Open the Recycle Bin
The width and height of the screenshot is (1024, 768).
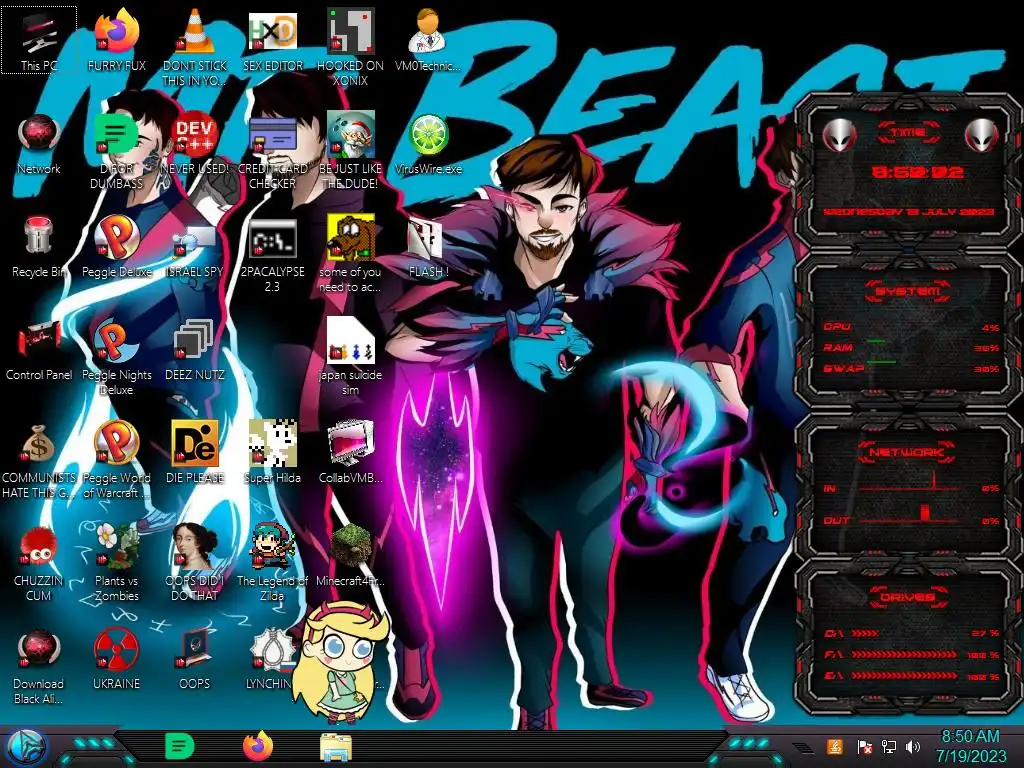click(39, 247)
